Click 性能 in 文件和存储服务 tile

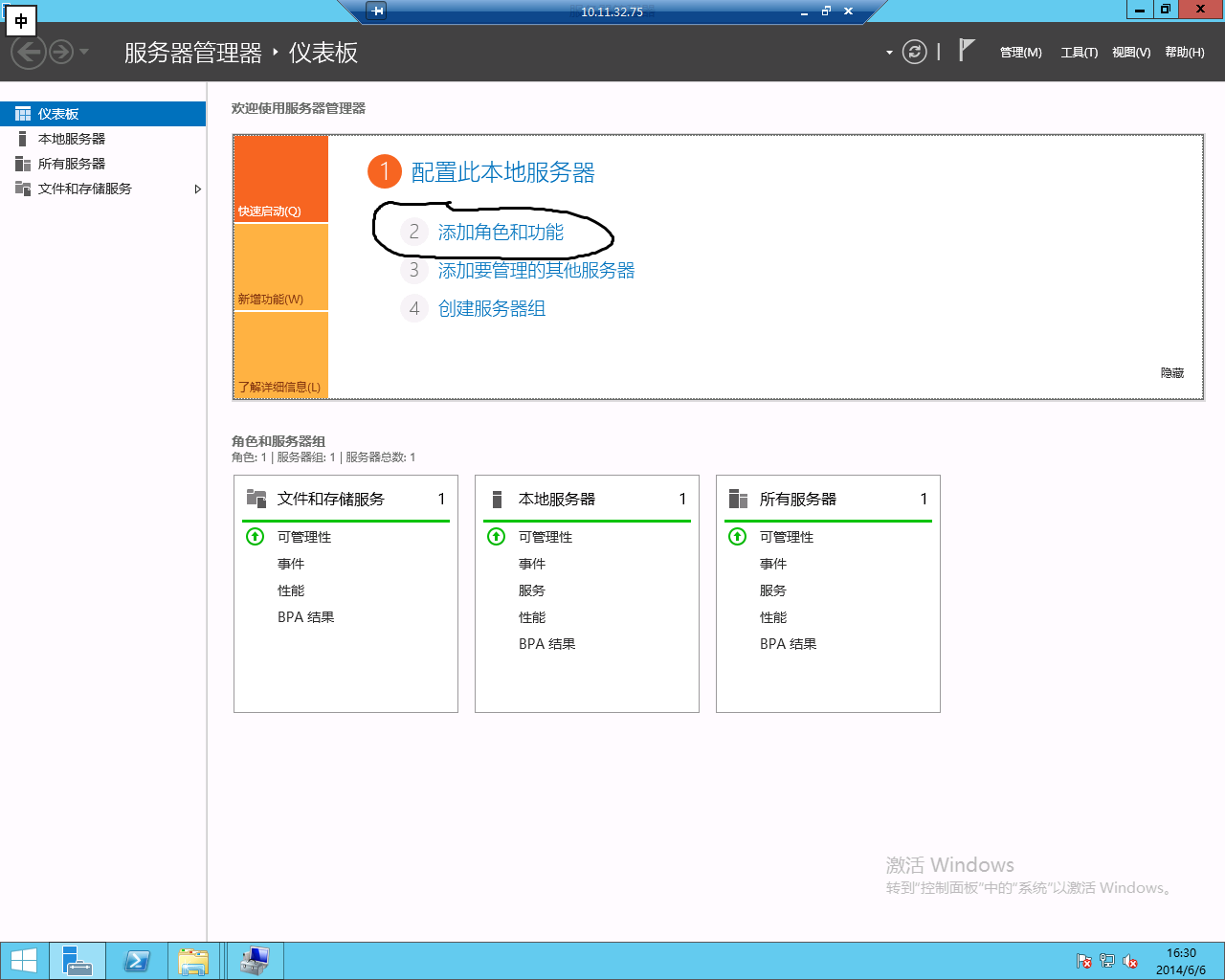(291, 590)
